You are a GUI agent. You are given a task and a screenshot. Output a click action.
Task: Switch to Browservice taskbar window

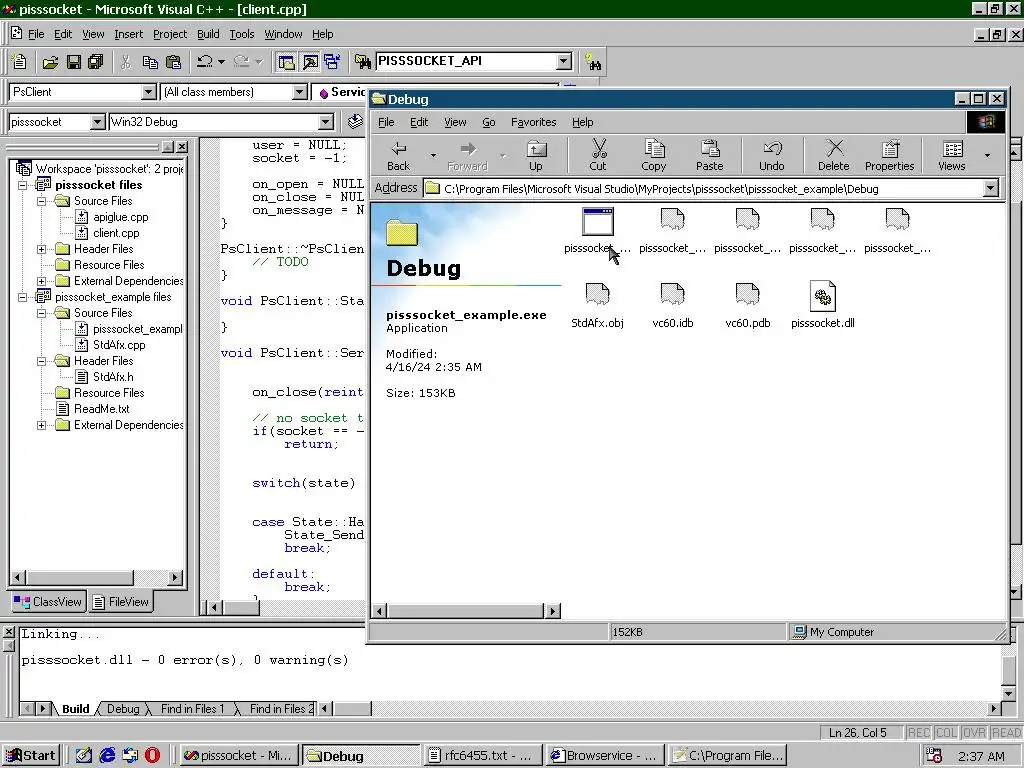[x=605, y=756]
